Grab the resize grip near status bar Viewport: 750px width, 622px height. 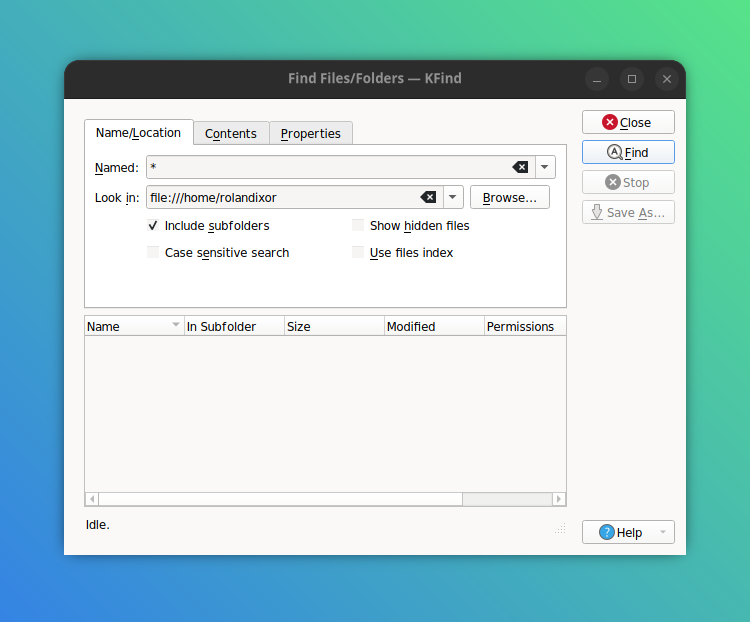tap(560, 528)
